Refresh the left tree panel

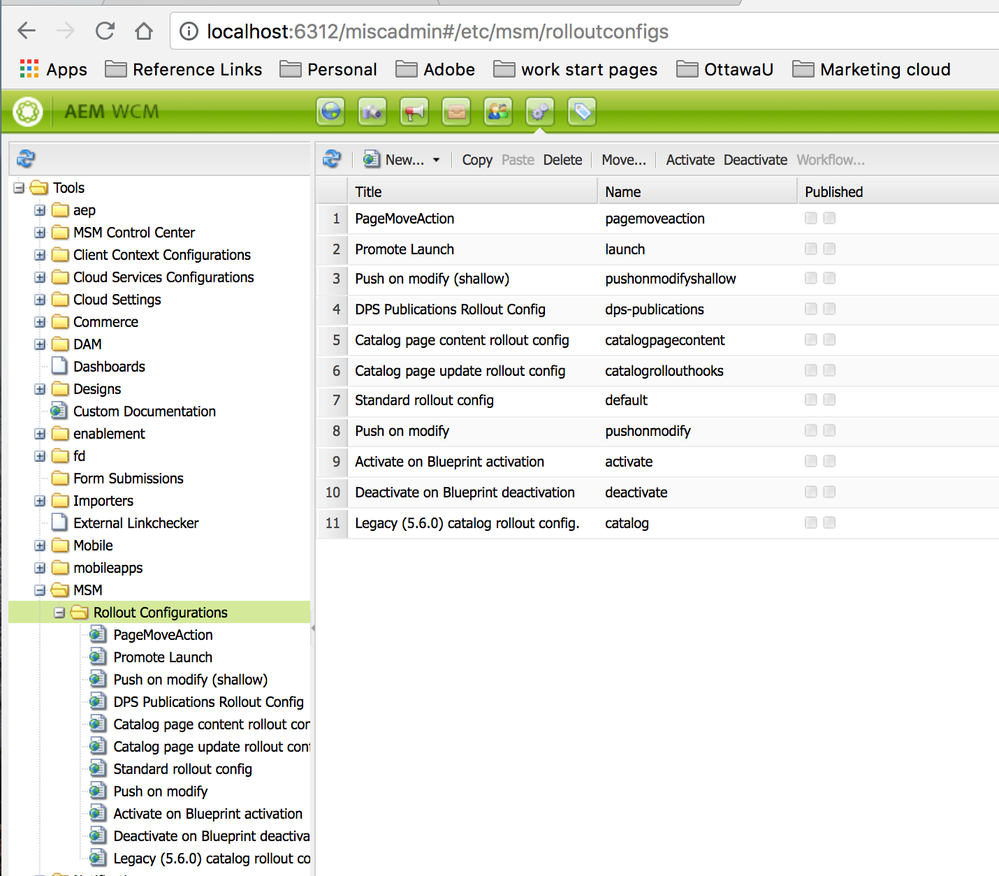click(27, 159)
